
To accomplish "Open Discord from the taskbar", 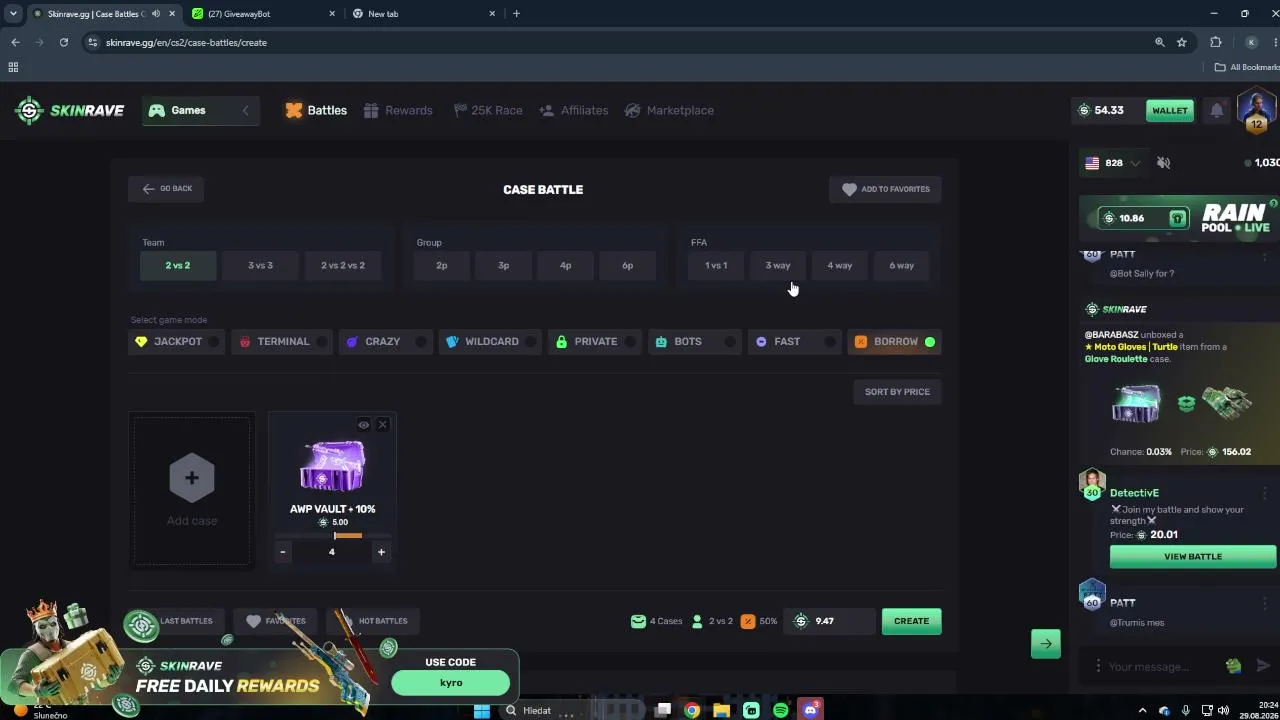I will 811,710.
